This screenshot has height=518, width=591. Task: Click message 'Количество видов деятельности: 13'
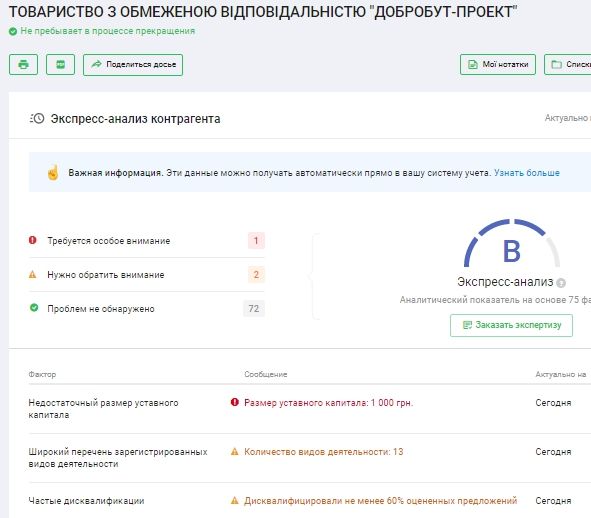(323, 452)
